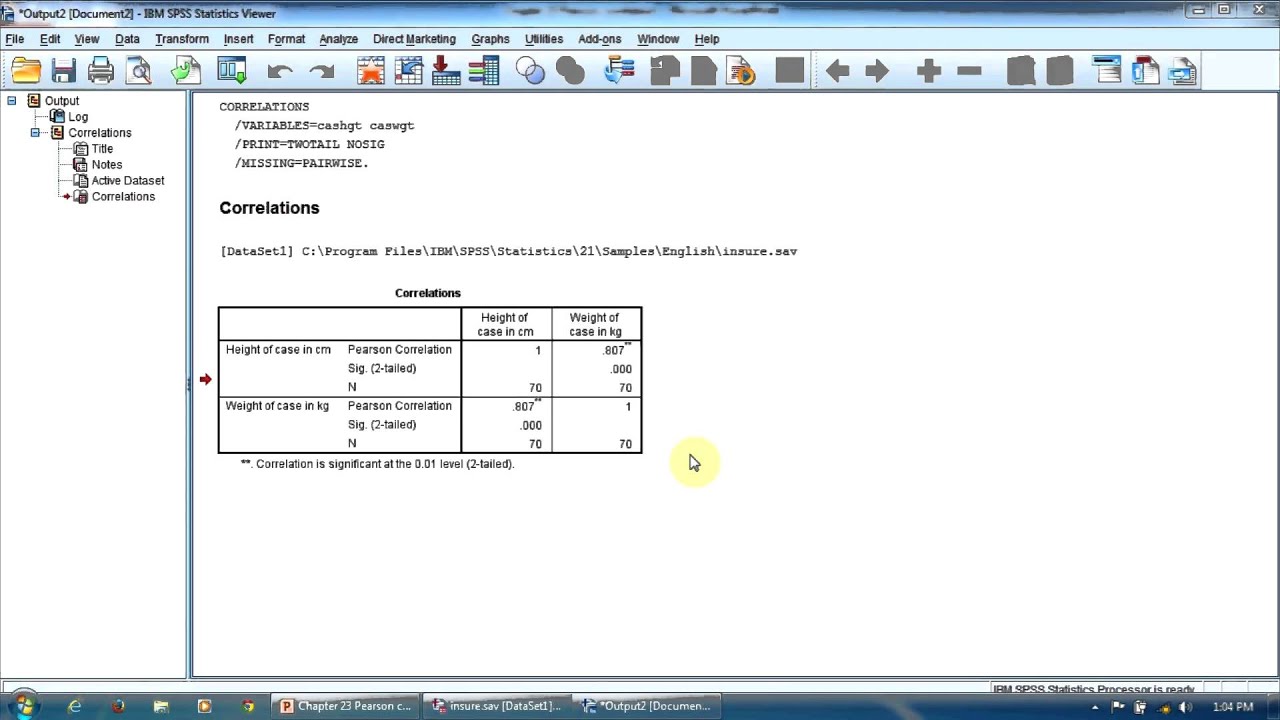Click the /MISSING=PAIRWISE. syntax line

point(302,163)
